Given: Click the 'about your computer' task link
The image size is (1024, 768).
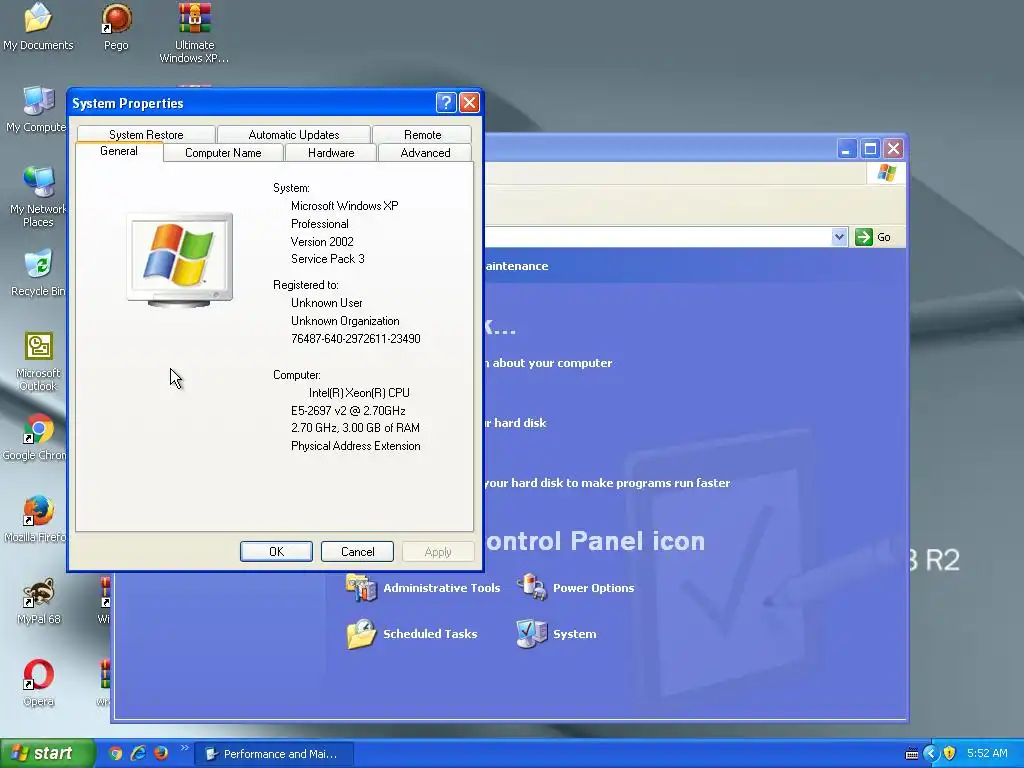Looking at the screenshot, I should [x=549, y=363].
